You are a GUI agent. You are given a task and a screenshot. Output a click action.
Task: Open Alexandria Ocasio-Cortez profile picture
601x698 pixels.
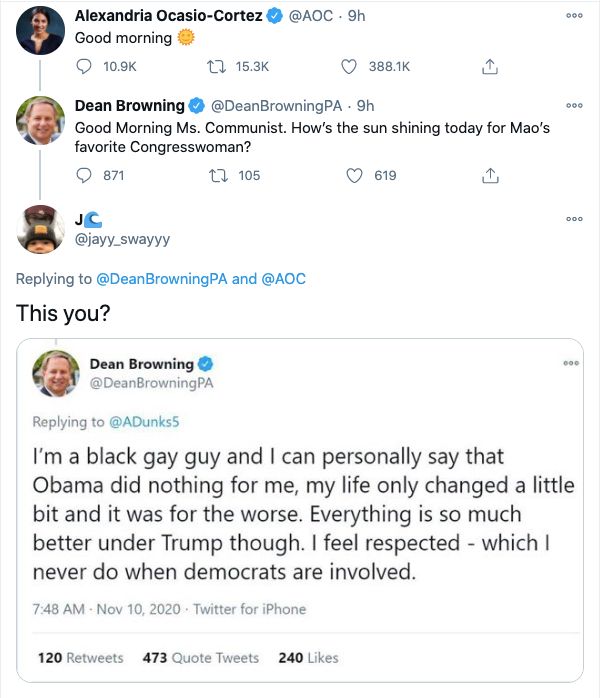point(41,30)
